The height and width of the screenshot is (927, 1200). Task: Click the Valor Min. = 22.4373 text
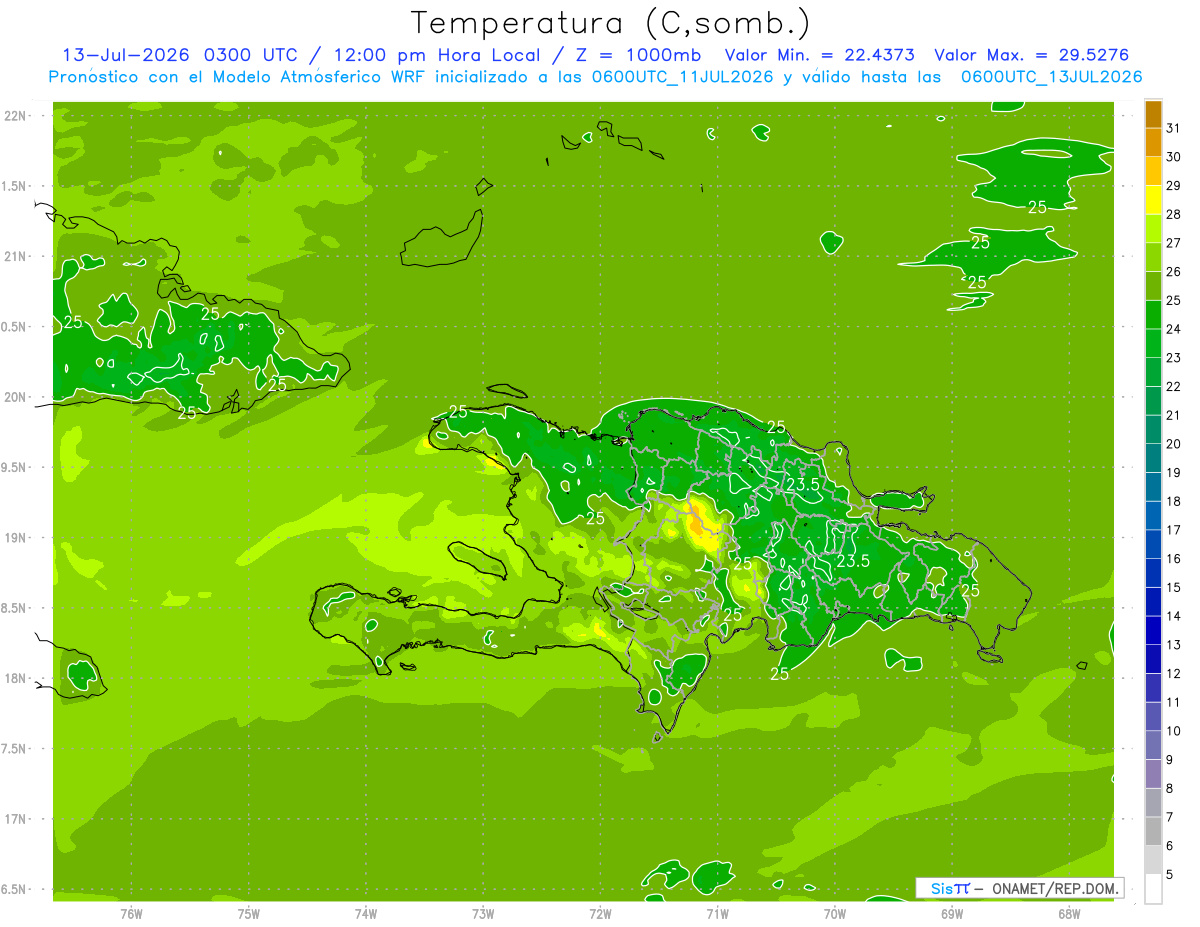(x=819, y=55)
